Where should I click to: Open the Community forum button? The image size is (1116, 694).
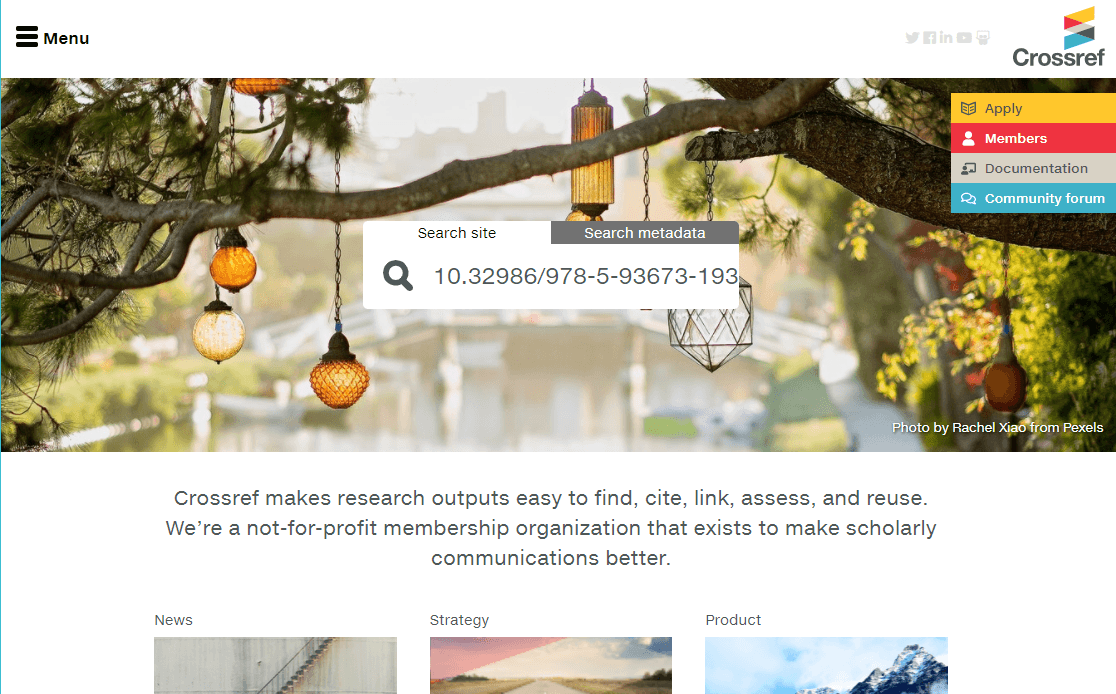click(1033, 198)
